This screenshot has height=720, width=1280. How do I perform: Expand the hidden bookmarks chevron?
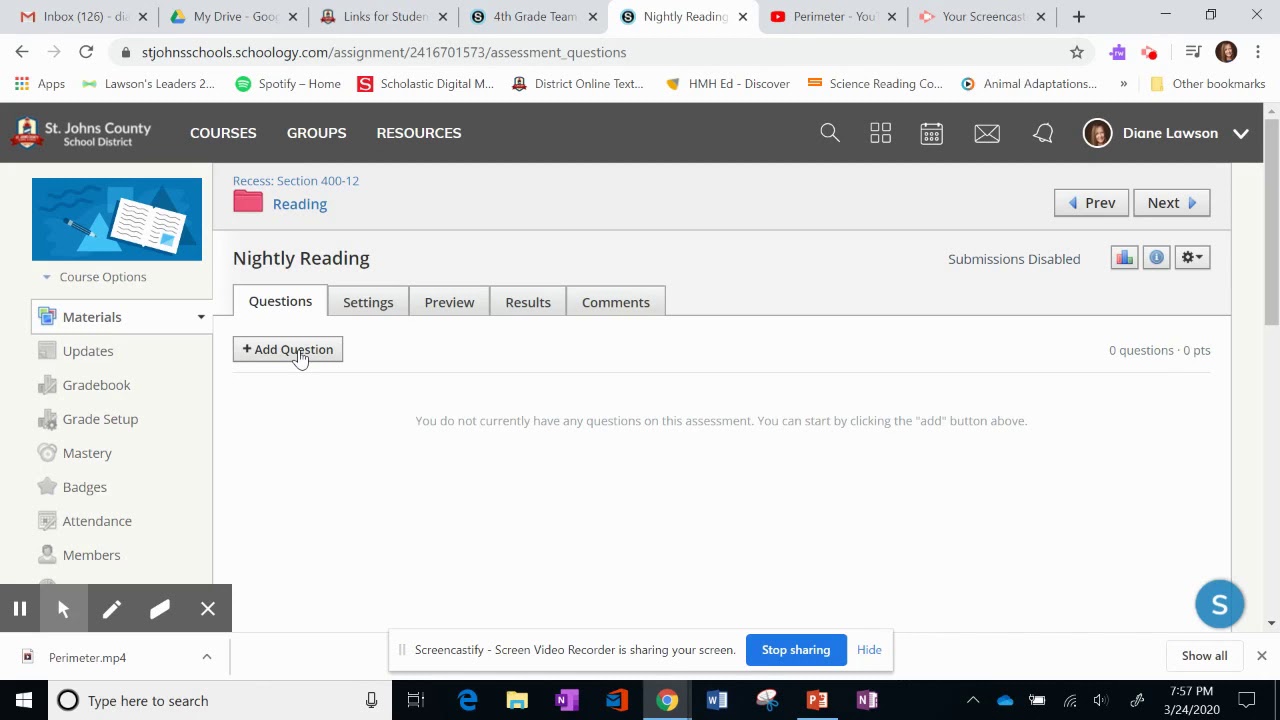[x=1124, y=84]
